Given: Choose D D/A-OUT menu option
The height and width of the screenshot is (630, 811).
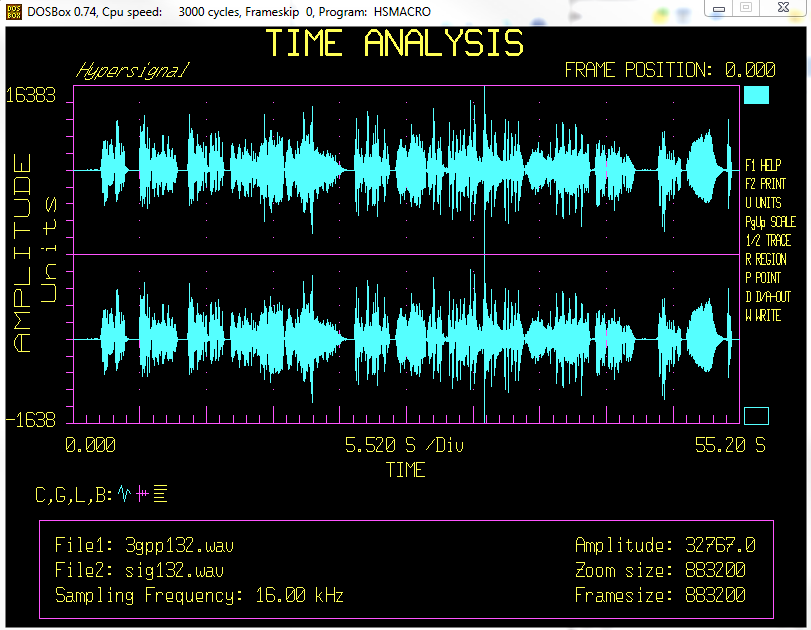Looking at the screenshot, I should point(768,296).
